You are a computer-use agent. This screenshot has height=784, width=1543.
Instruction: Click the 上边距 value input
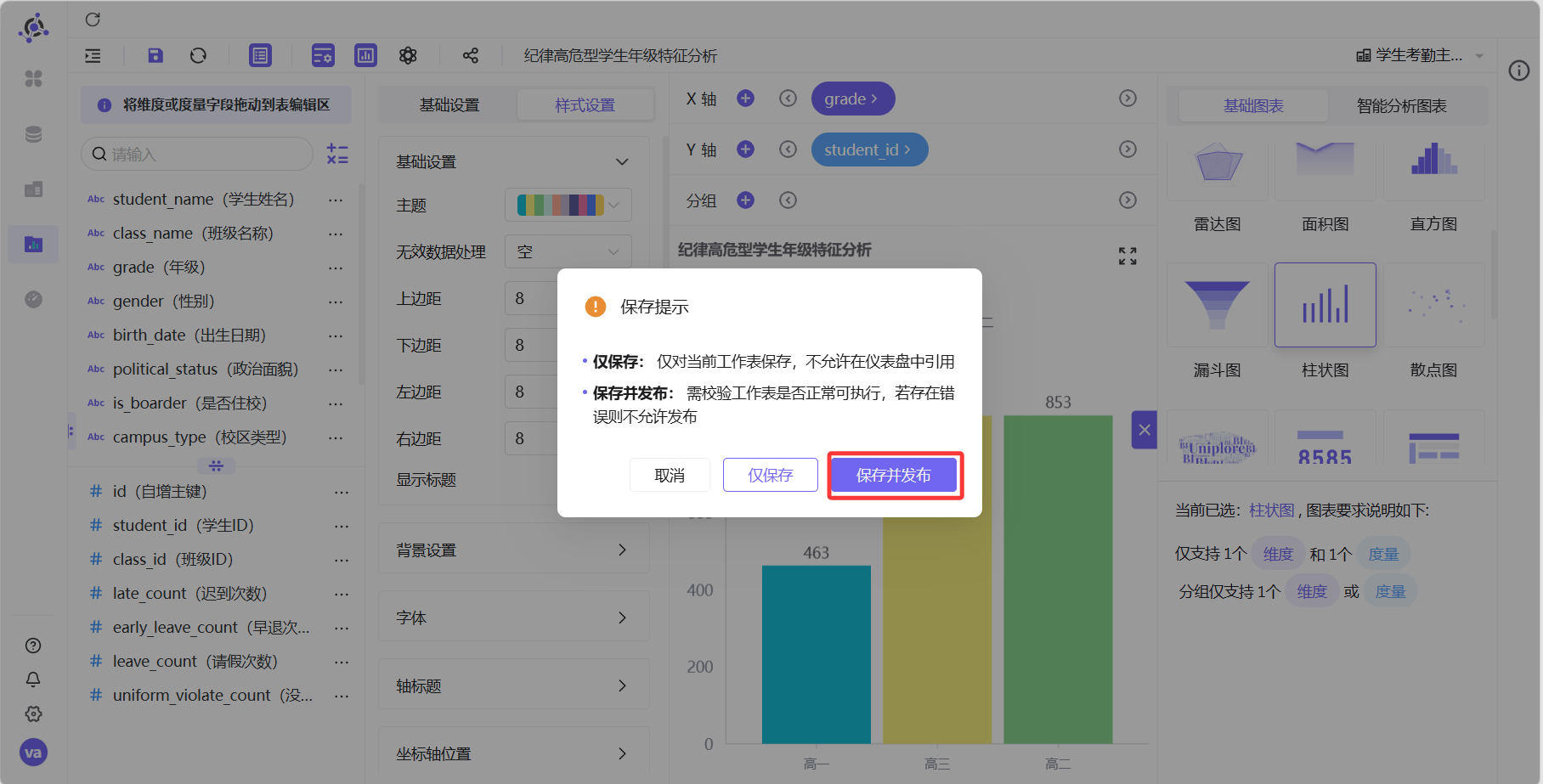point(531,298)
